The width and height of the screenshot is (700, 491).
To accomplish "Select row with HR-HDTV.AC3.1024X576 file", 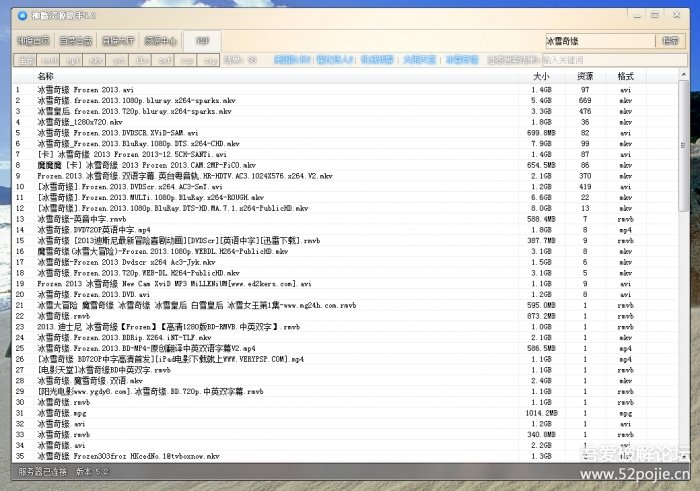I will tap(345, 176).
